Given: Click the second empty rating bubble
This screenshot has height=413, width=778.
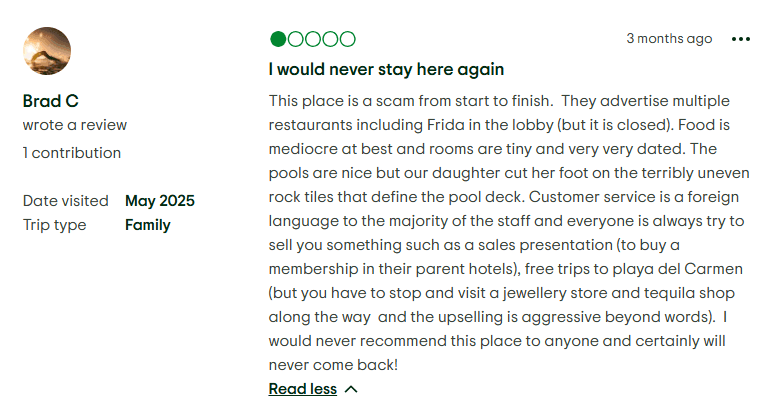Looking at the screenshot, I should 296,39.
